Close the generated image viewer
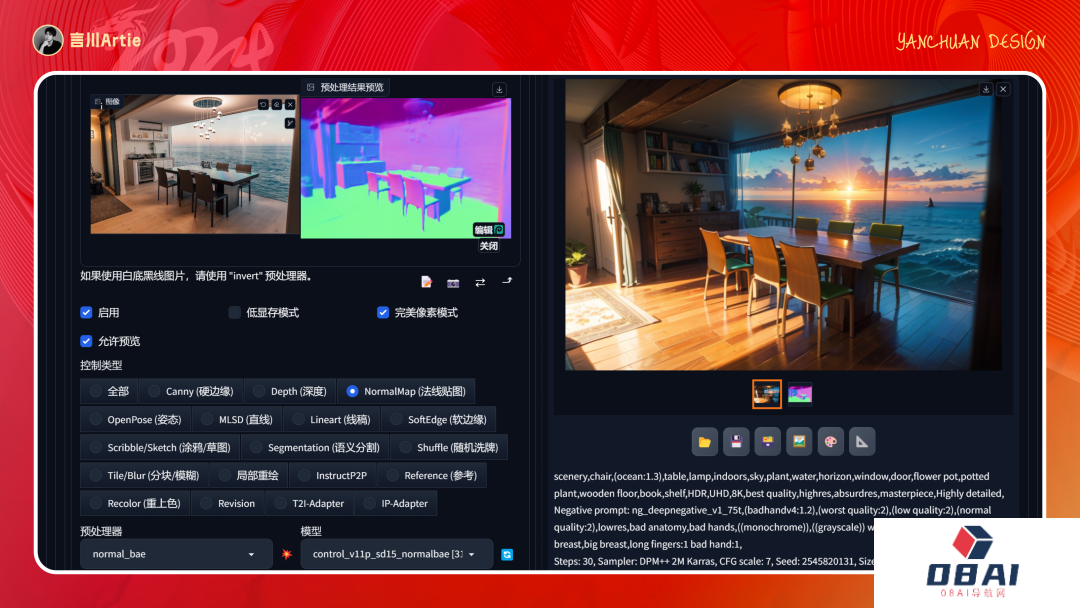1080x608 pixels. point(1003,90)
